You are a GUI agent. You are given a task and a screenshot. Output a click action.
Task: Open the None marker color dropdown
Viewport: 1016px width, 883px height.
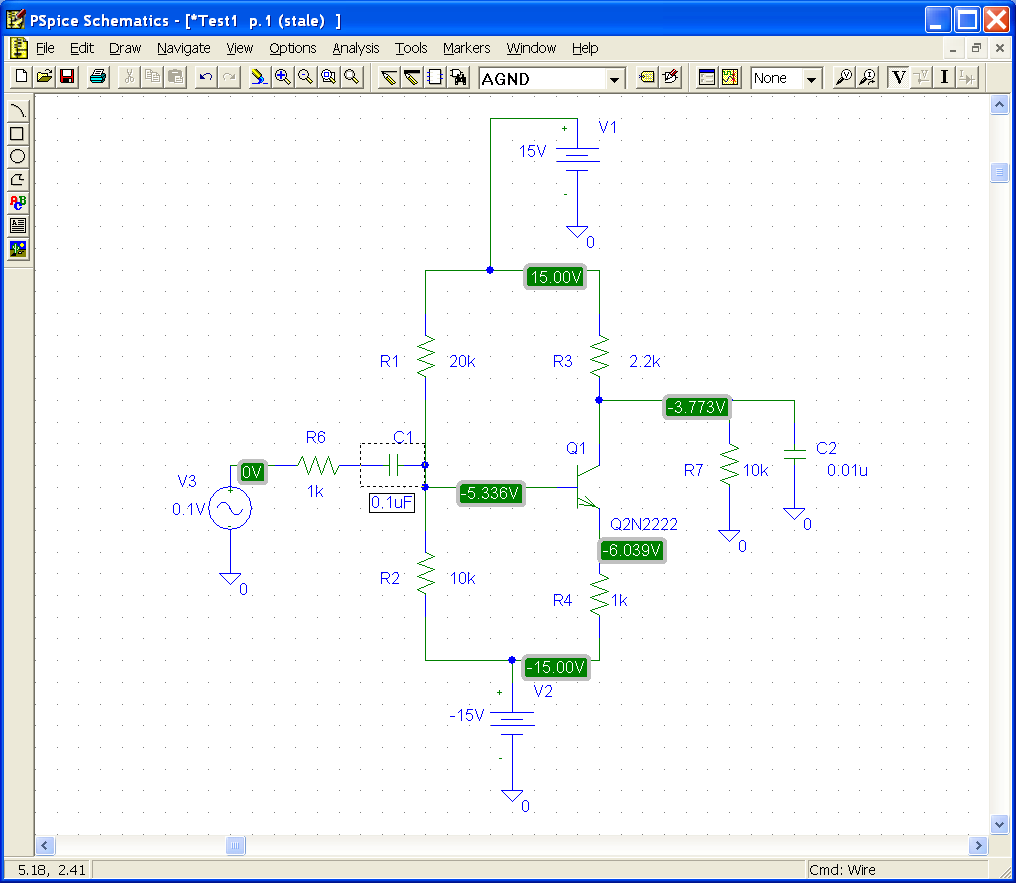(811, 78)
